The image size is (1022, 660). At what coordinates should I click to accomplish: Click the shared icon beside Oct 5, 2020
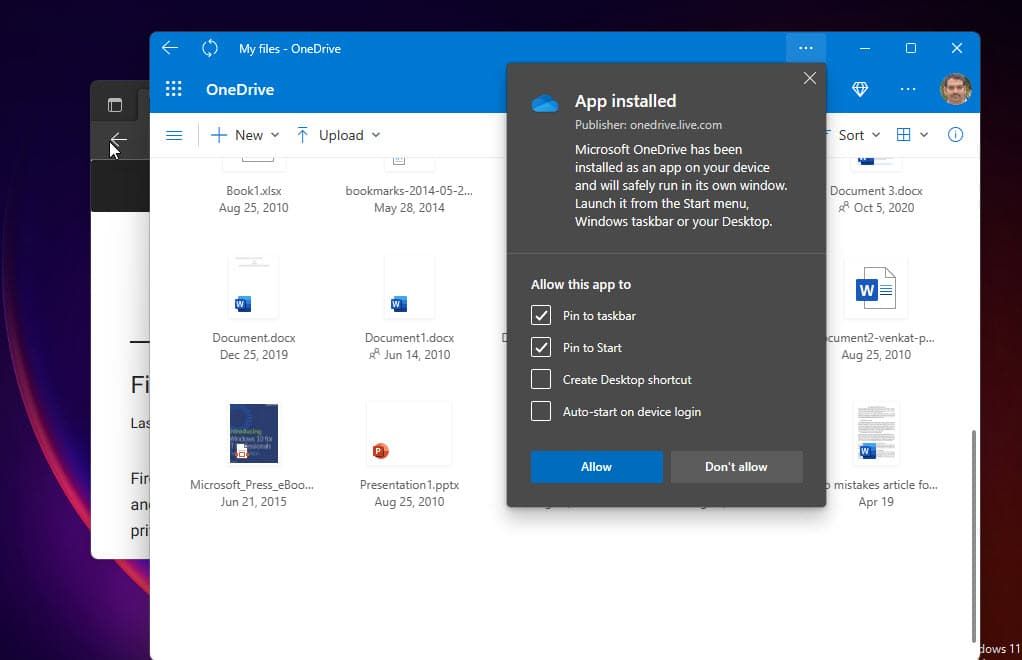pos(843,207)
